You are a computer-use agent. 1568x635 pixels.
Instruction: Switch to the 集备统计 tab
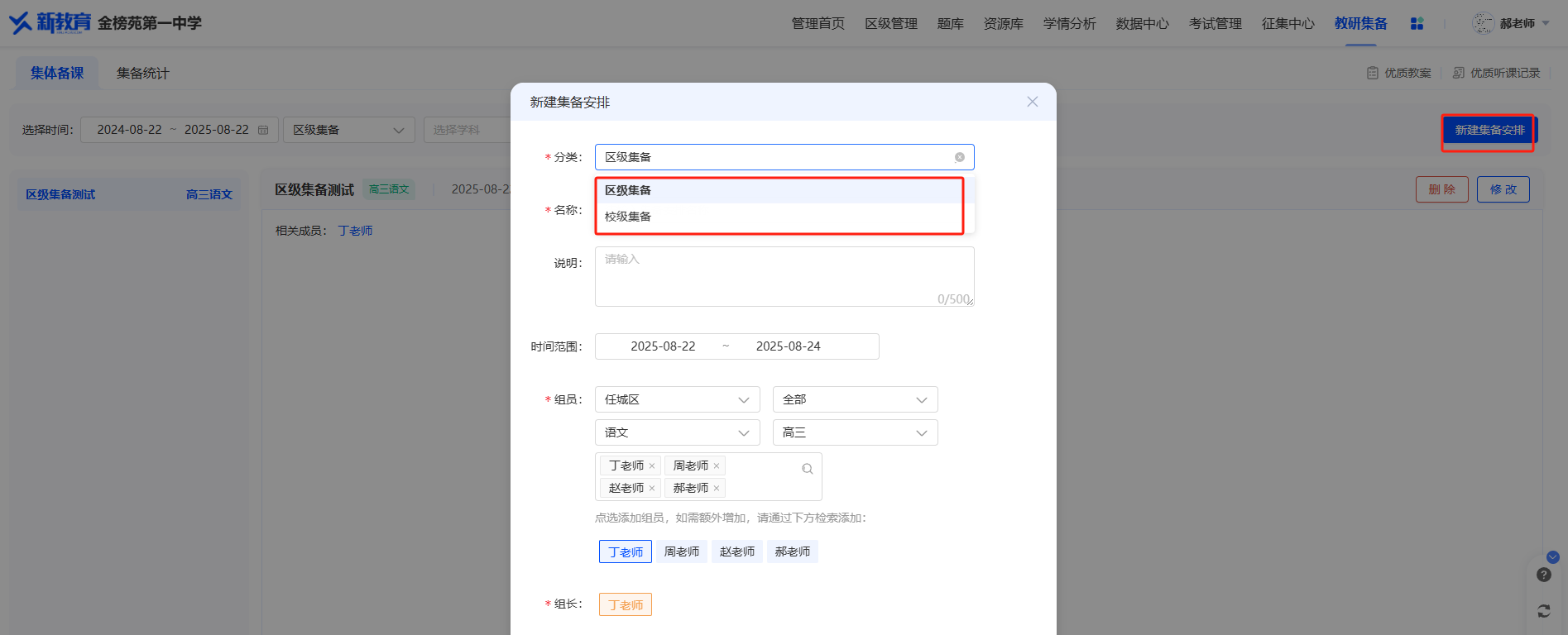click(142, 73)
